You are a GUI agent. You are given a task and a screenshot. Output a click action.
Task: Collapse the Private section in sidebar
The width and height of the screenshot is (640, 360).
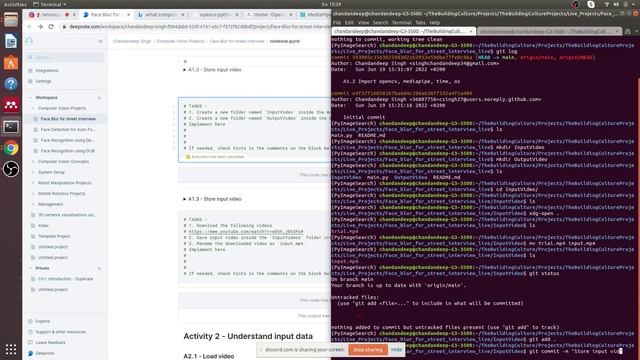[x=30, y=269]
